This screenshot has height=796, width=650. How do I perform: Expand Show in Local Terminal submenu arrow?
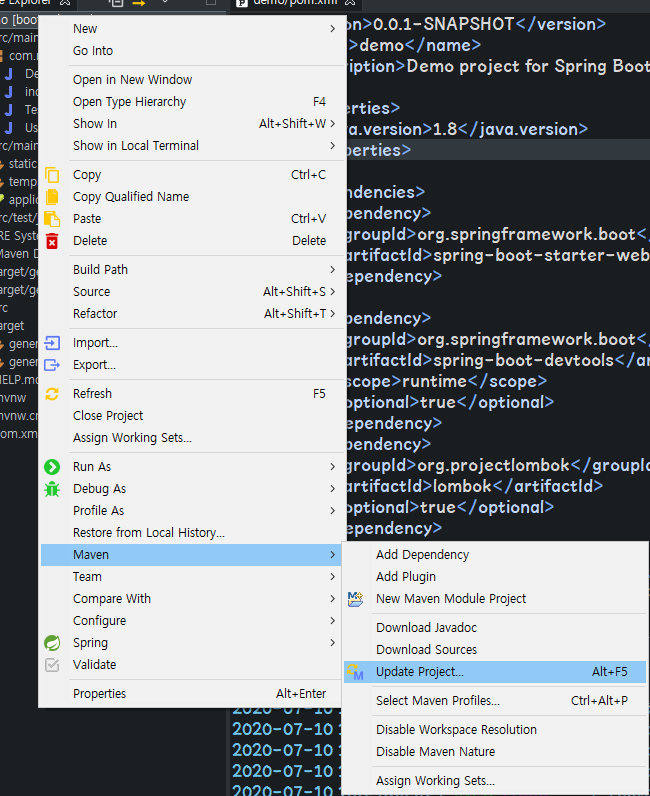(x=333, y=146)
